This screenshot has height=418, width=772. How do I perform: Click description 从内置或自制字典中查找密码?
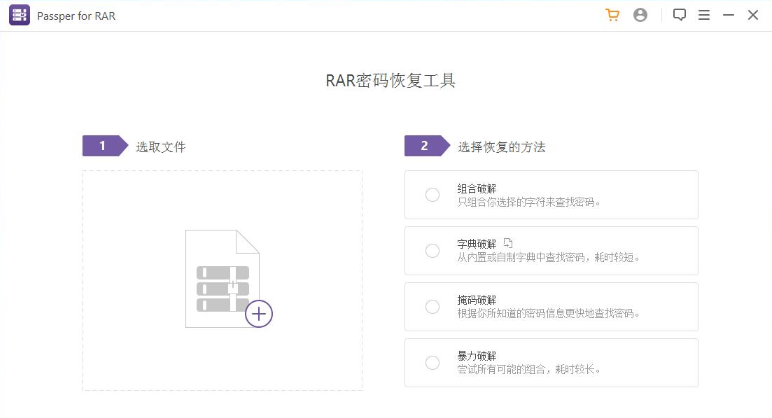(x=548, y=257)
